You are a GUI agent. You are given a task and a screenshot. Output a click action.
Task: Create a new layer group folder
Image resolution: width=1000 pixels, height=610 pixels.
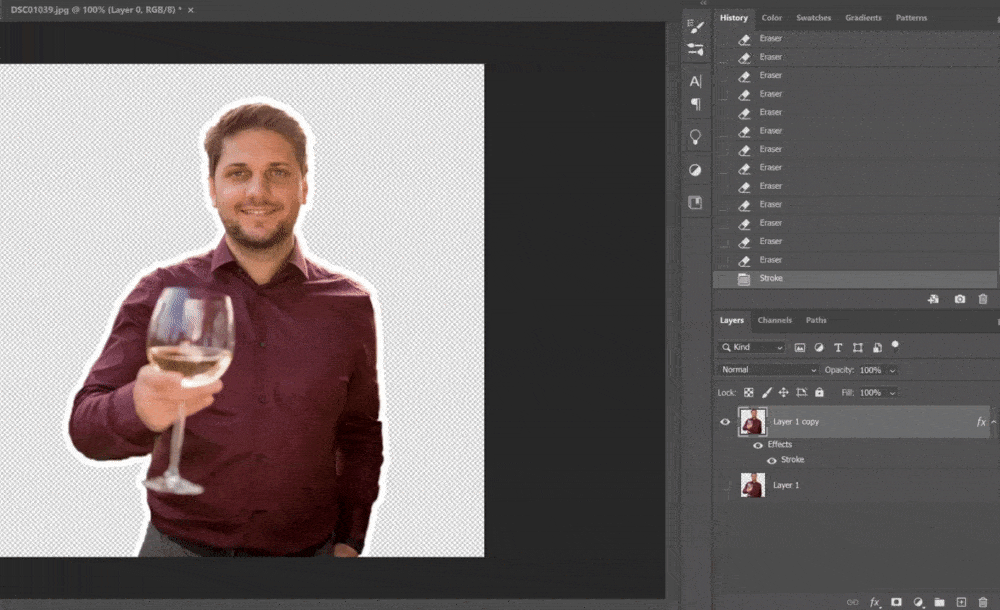[x=940, y=602]
